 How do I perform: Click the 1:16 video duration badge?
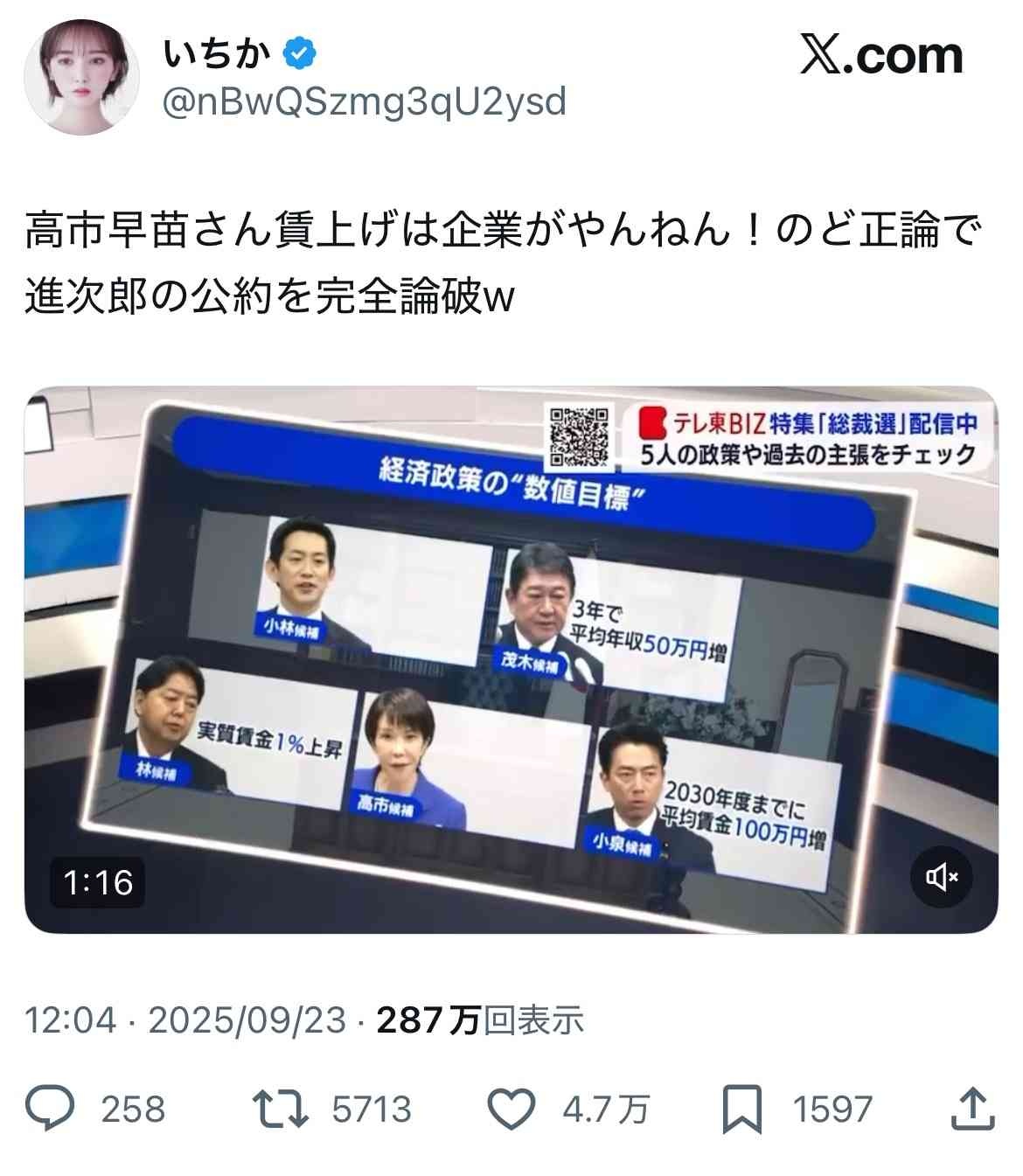pos(98,881)
